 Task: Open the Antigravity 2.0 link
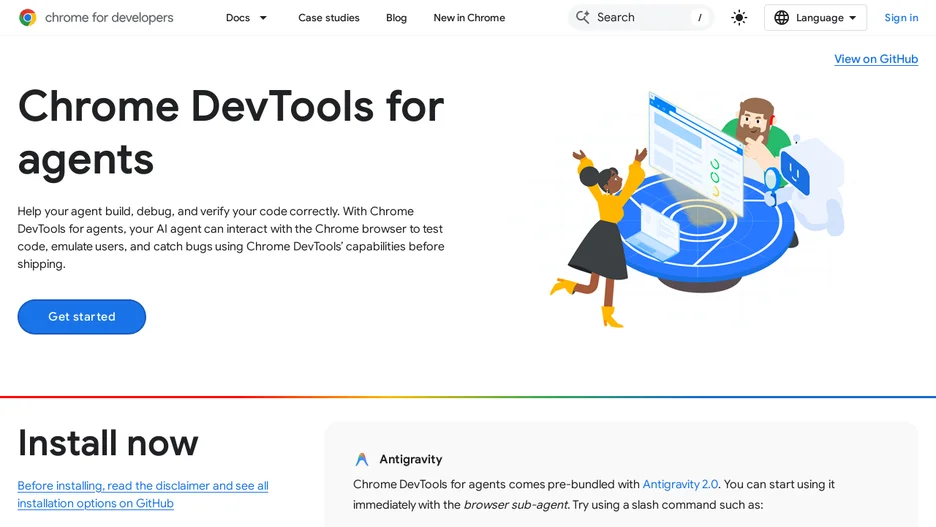click(680, 484)
